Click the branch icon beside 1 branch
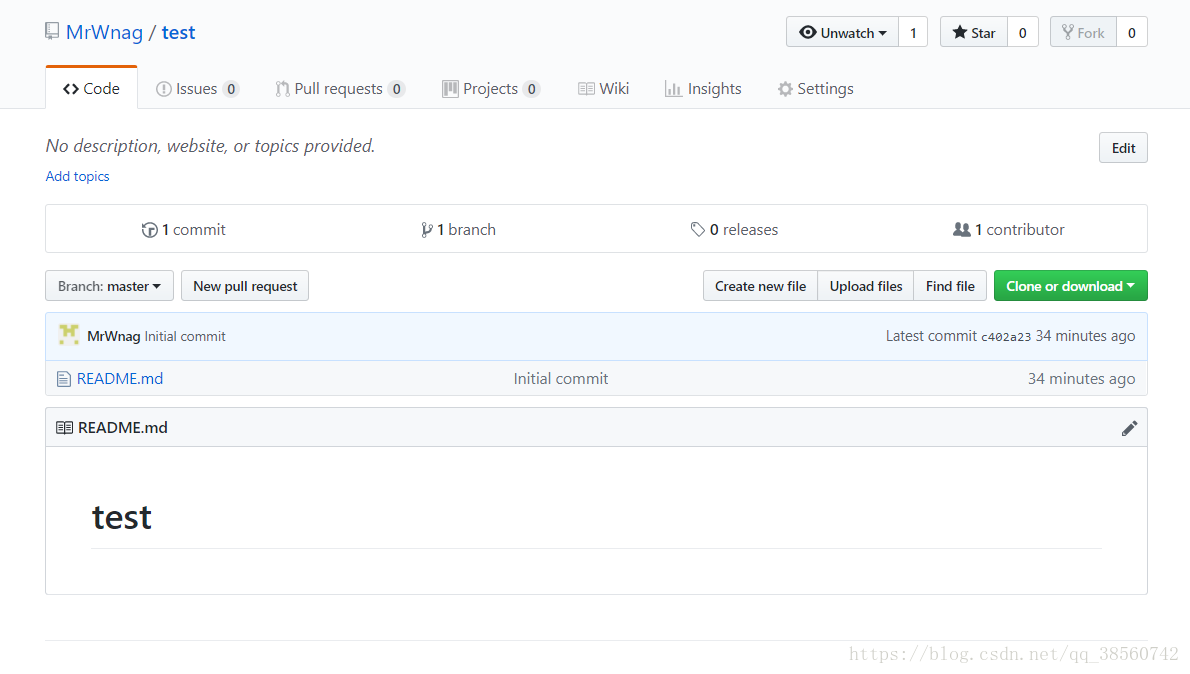The image size is (1190, 674). (427, 230)
